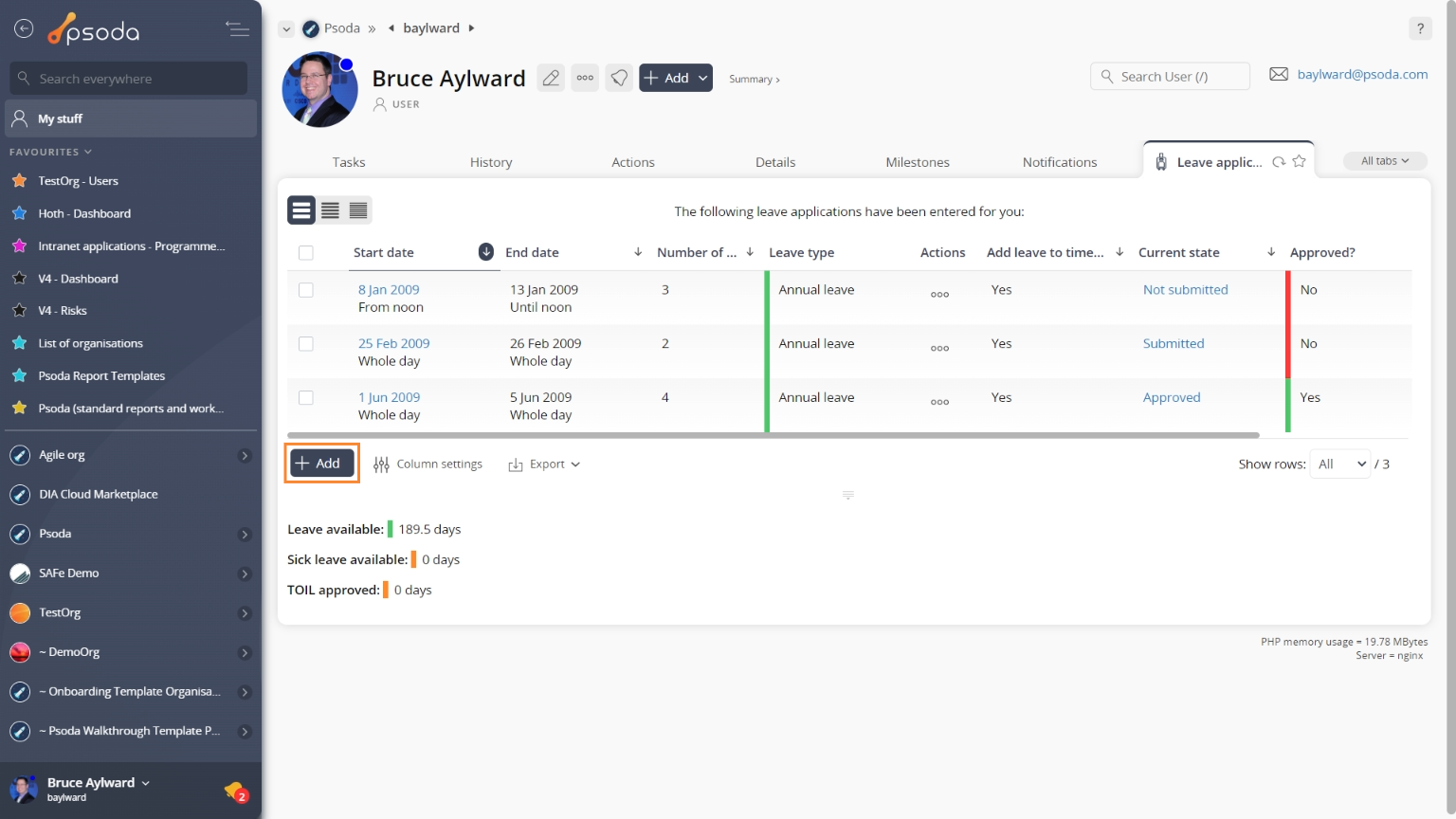Open actions menu for 8 Jan 2009 leave
Image resolution: width=1456 pixels, height=819 pixels.
(x=939, y=295)
